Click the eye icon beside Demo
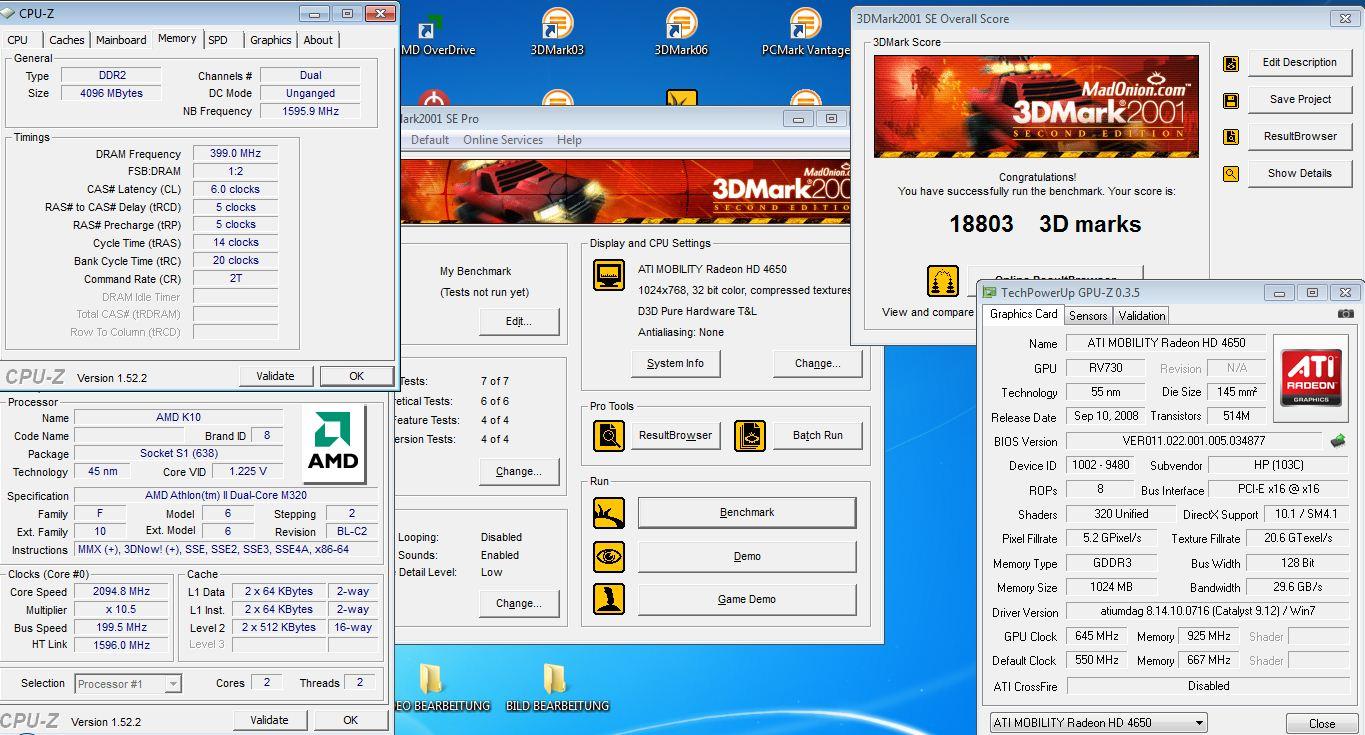 pos(609,556)
